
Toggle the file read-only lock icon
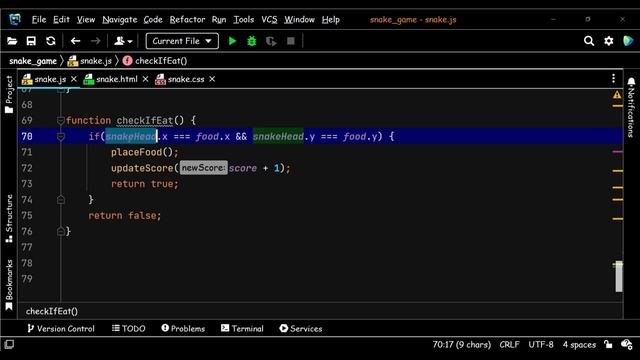(608, 344)
